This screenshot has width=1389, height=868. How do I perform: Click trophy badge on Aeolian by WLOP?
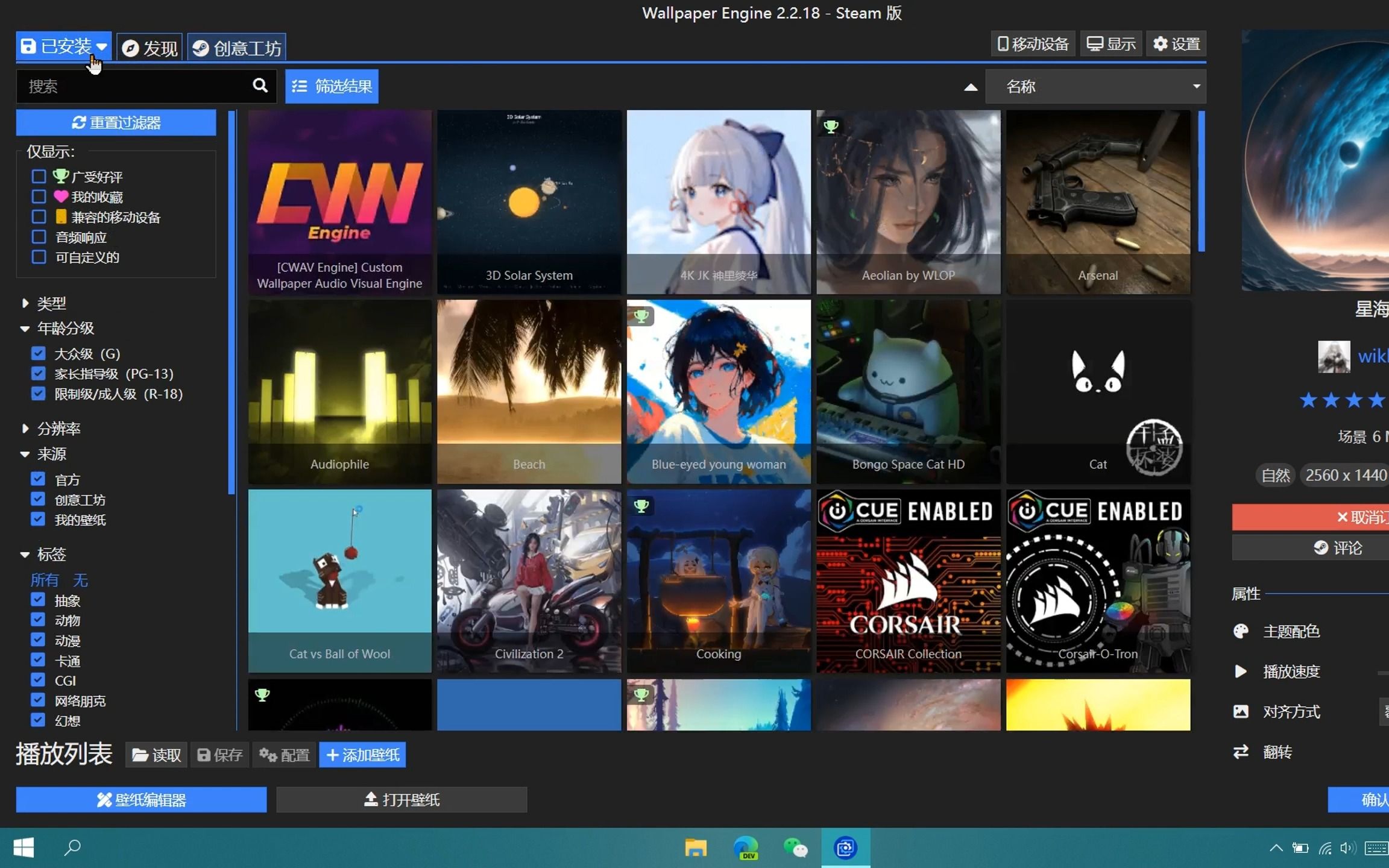click(x=831, y=126)
